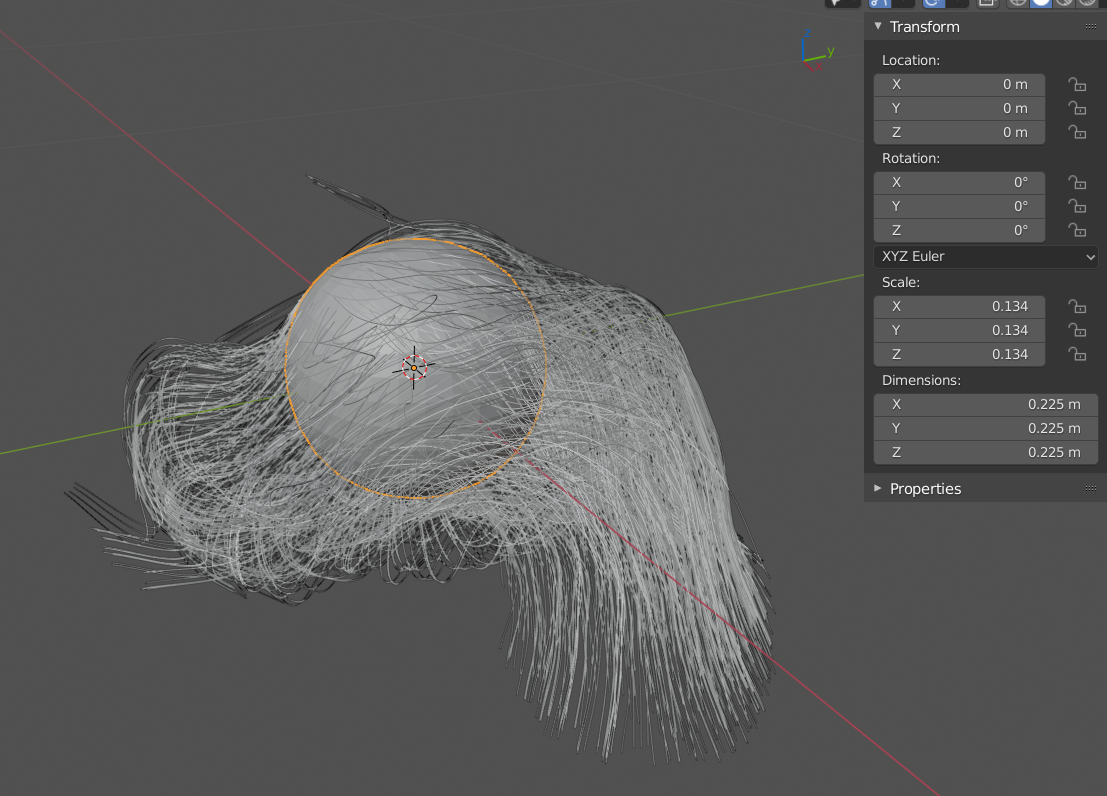1107x796 pixels.
Task: Click the green Y axis on the navigation gizmo
Action: point(831,52)
